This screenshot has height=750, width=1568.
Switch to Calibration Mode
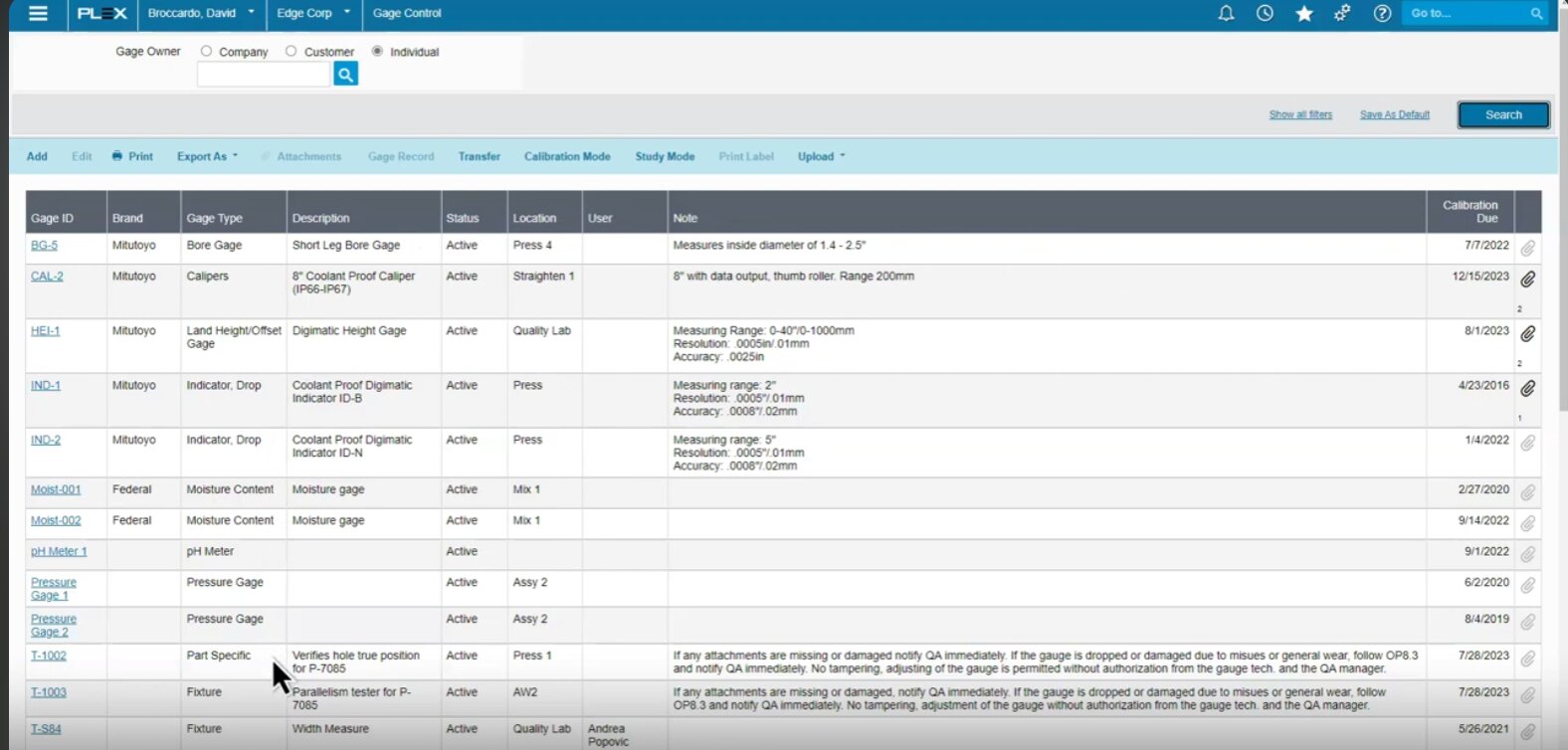(567, 156)
